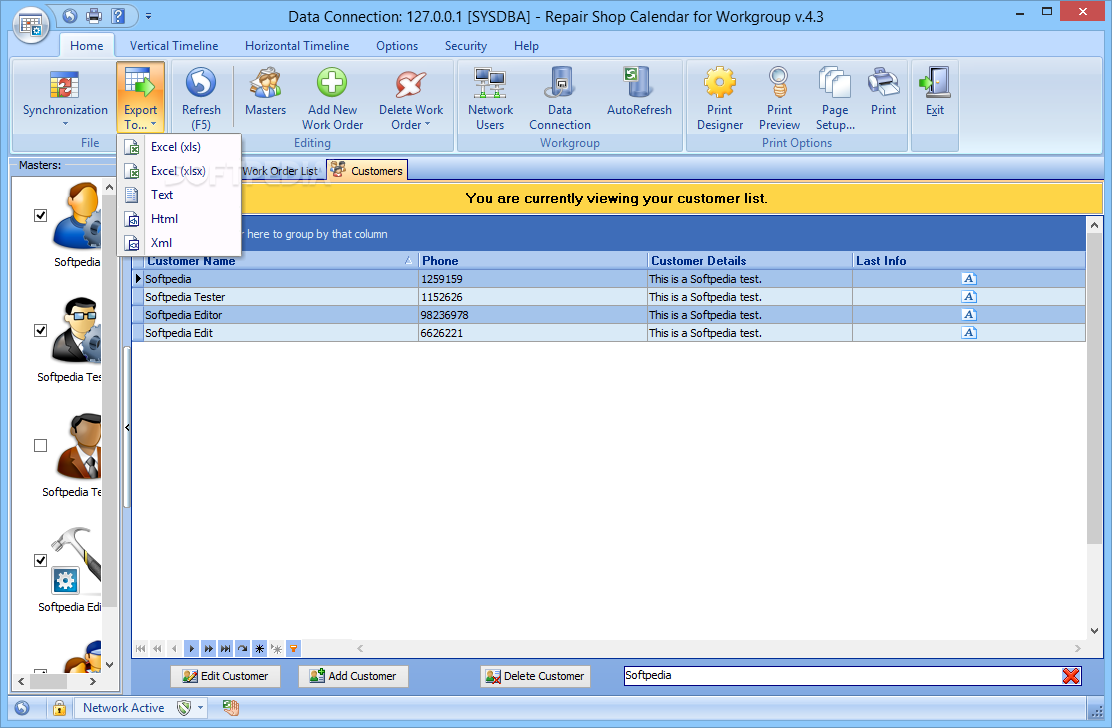The height and width of the screenshot is (728, 1112).
Task: Open the Help ribbon tab
Action: click(526, 45)
